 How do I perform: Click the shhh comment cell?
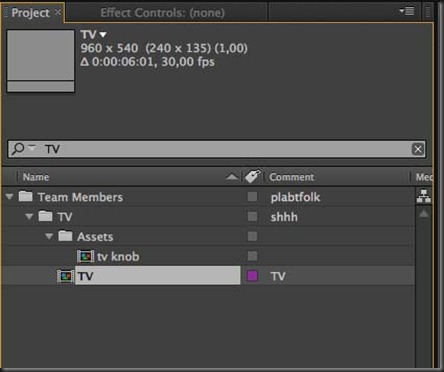284,217
